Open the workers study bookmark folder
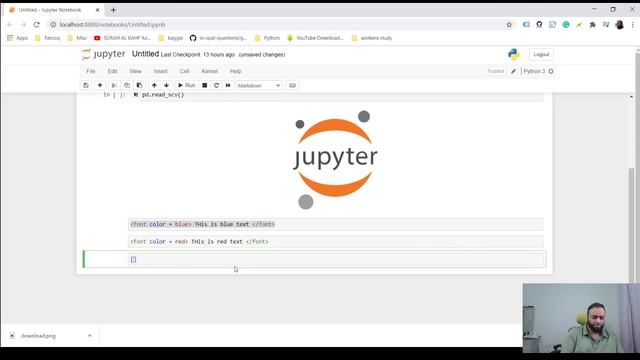 [372, 38]
